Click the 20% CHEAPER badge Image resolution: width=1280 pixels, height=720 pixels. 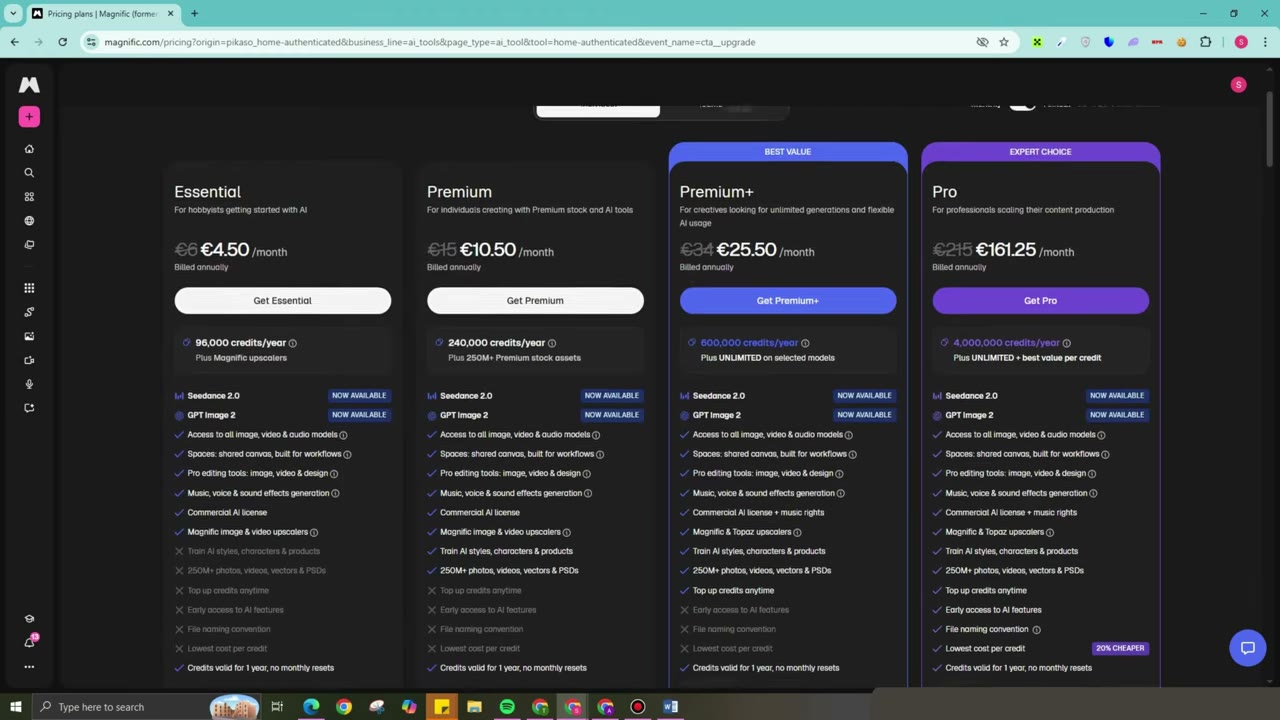1120,648
